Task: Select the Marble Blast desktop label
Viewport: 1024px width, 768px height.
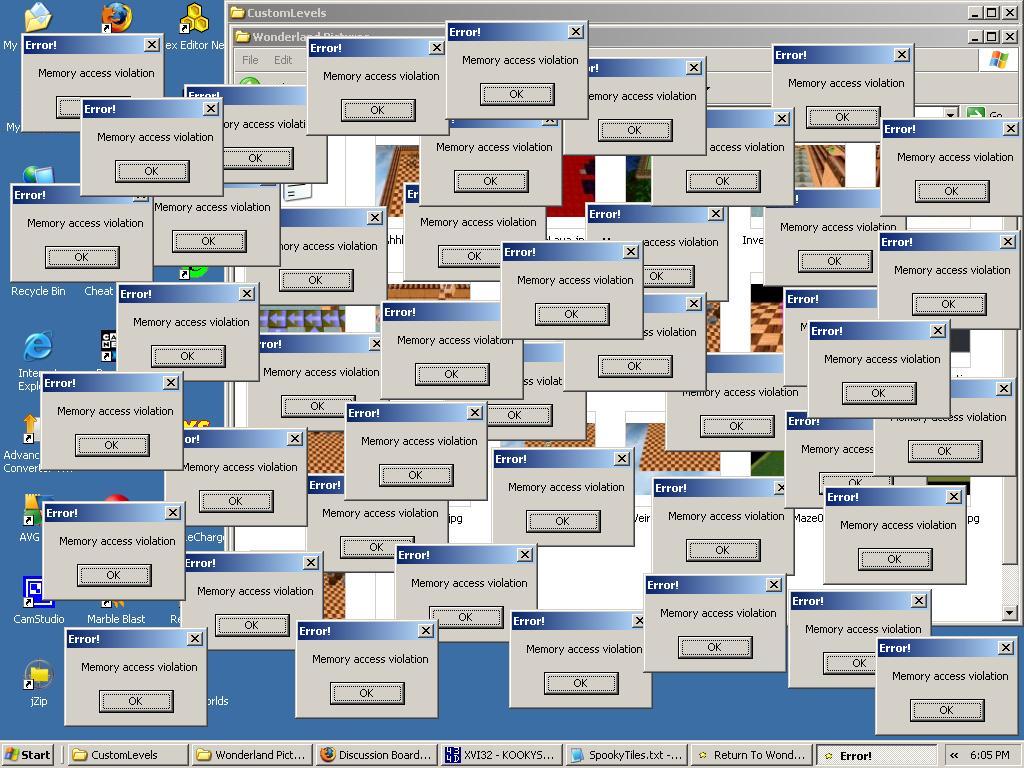Action: click(x=116, y=619)
